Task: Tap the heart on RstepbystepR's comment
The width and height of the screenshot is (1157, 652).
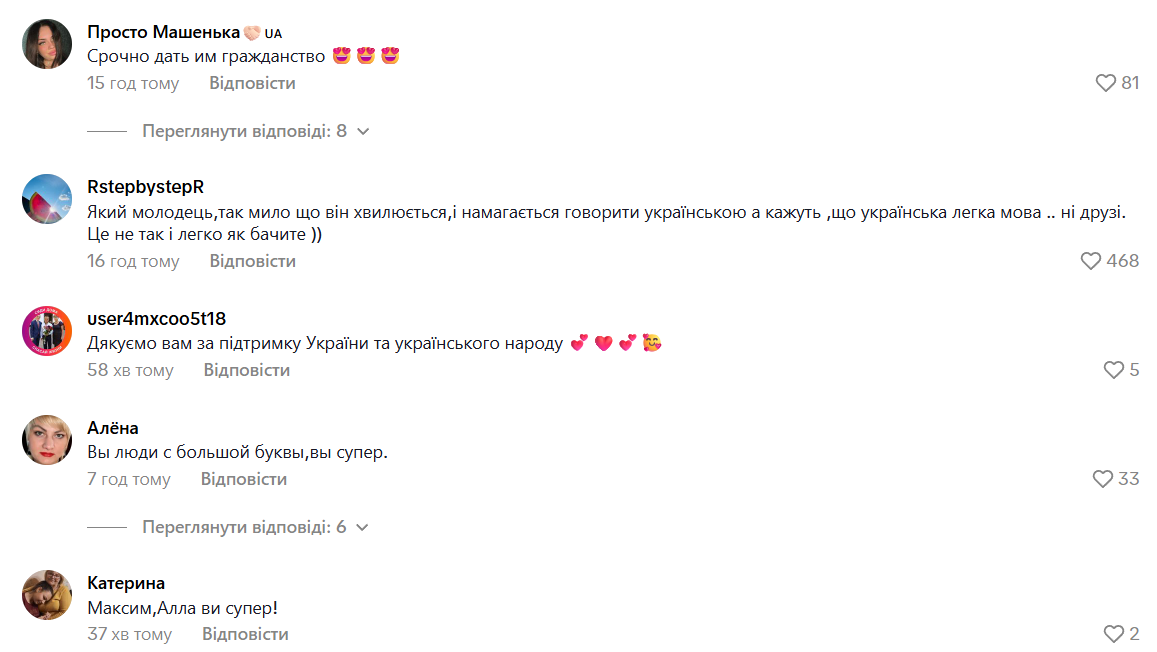Action: point(1092,261)
